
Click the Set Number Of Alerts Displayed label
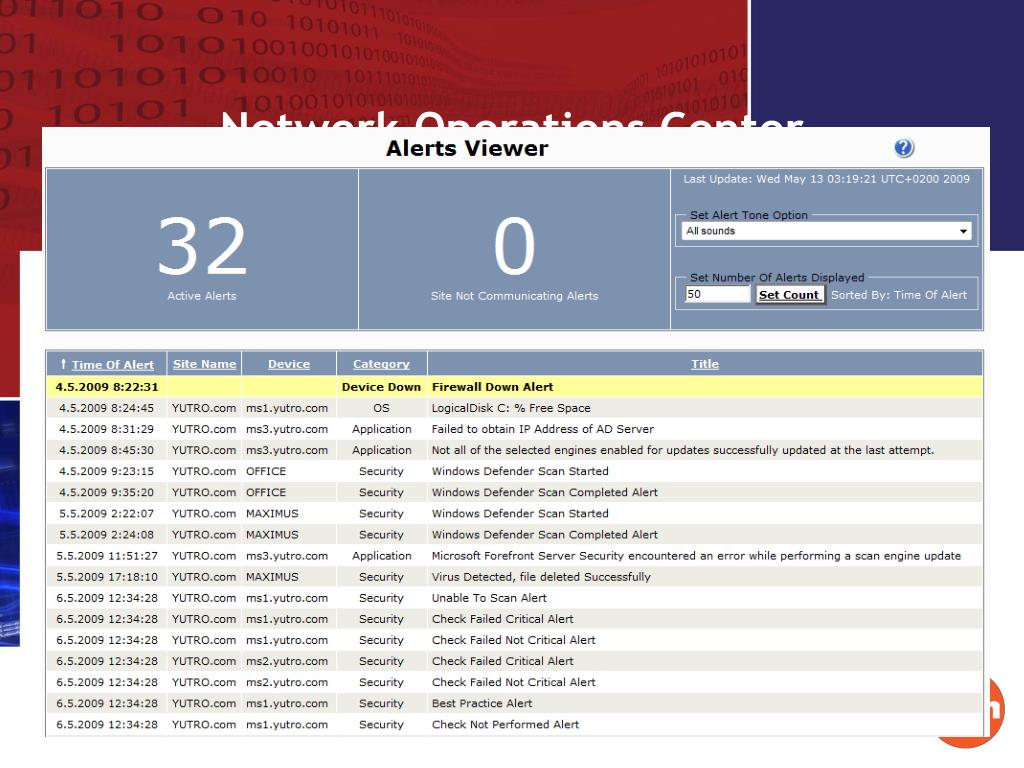[x=777, y=278]
